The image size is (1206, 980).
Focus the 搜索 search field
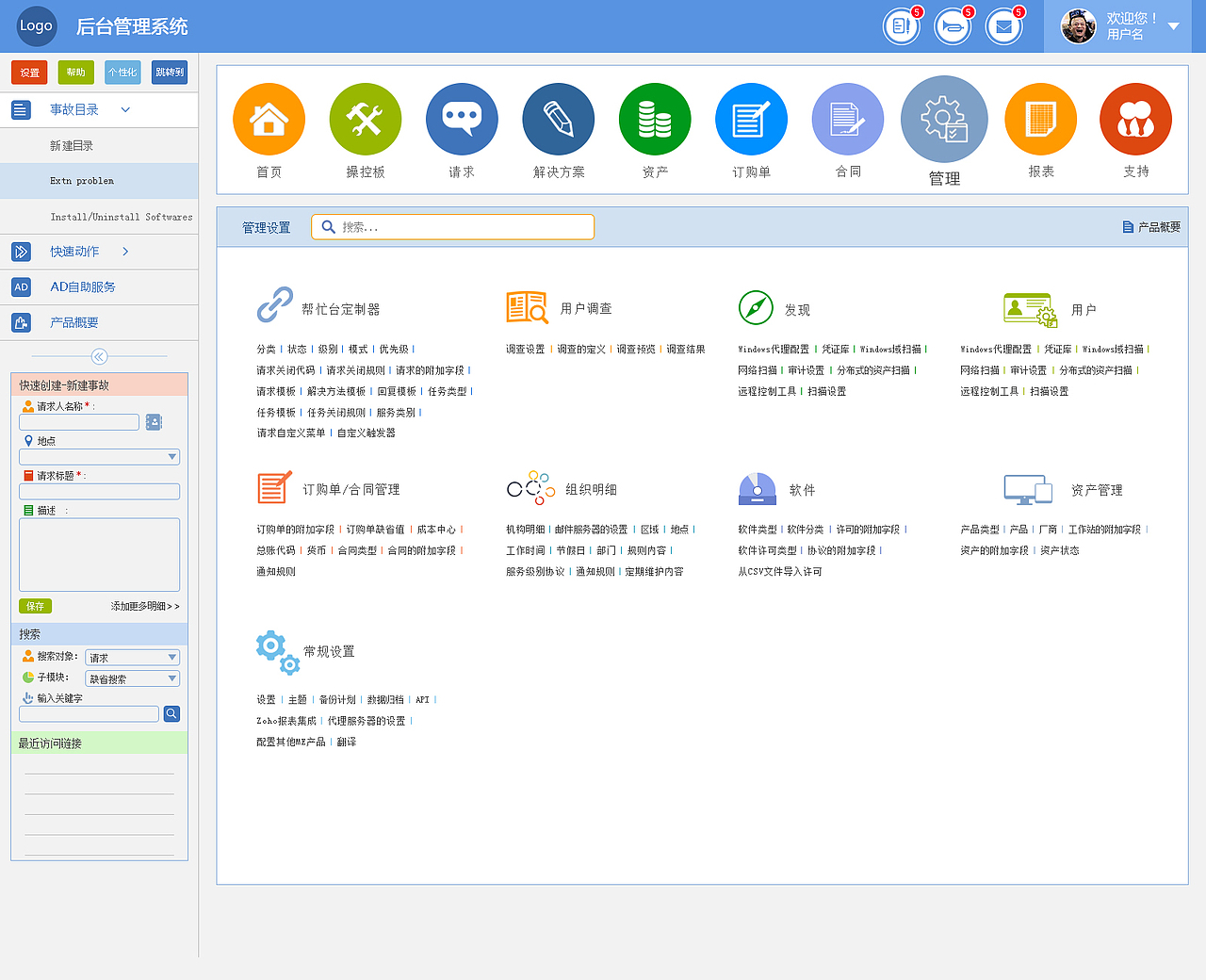[452, 227]
